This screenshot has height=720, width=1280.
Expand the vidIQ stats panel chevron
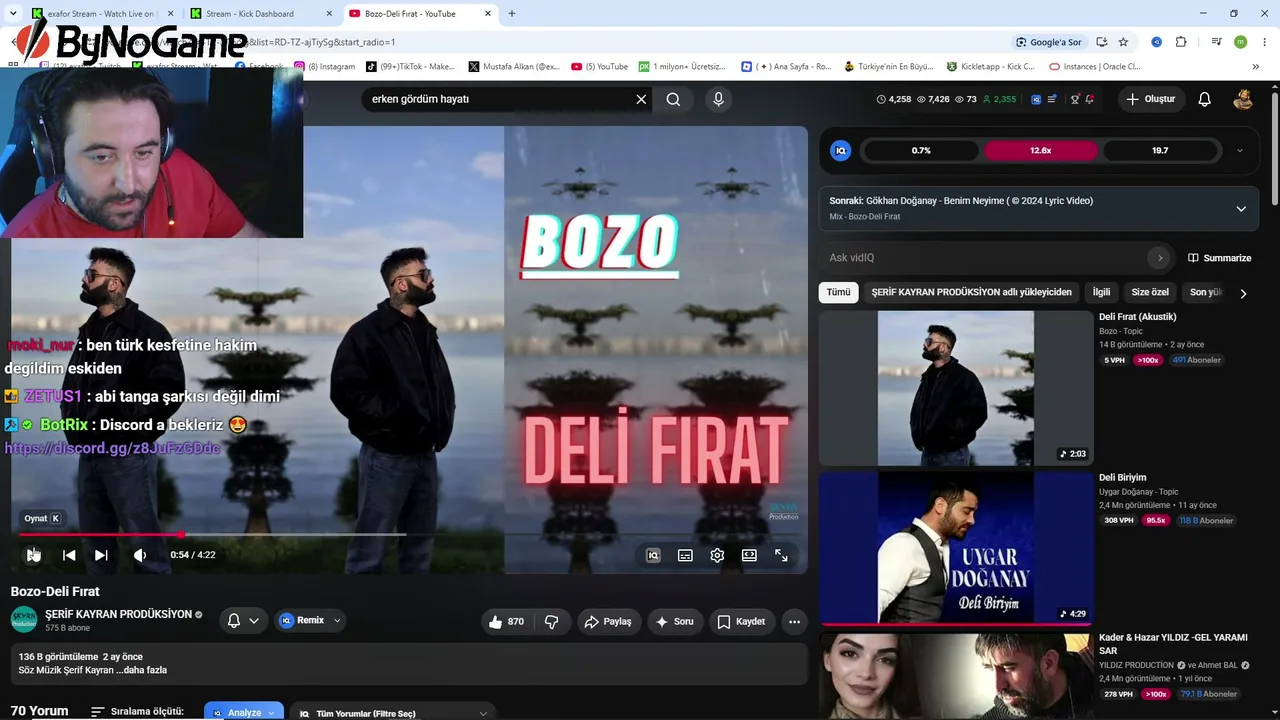pyautogui.click(x=1240, y=150)
